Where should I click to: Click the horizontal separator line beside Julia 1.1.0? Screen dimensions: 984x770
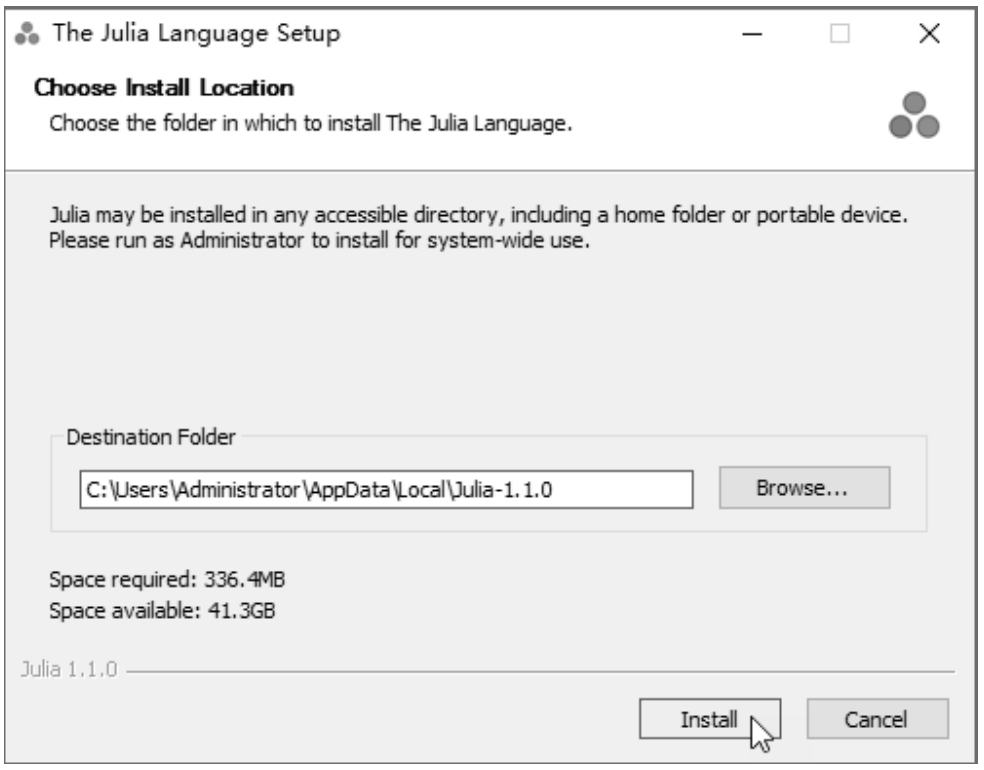(x=540, y=671)
